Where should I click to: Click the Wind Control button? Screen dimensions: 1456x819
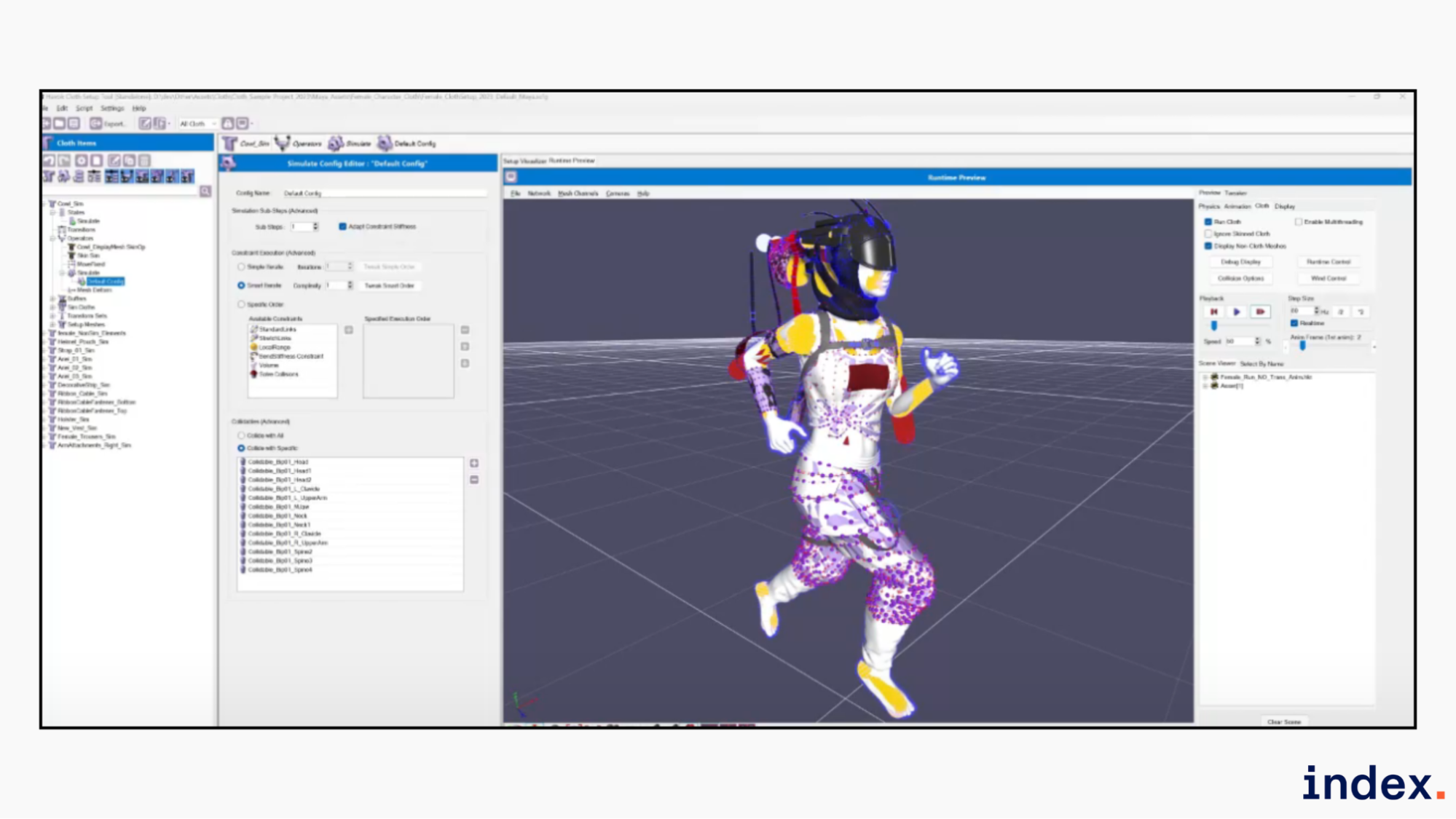pos(1328,278)
